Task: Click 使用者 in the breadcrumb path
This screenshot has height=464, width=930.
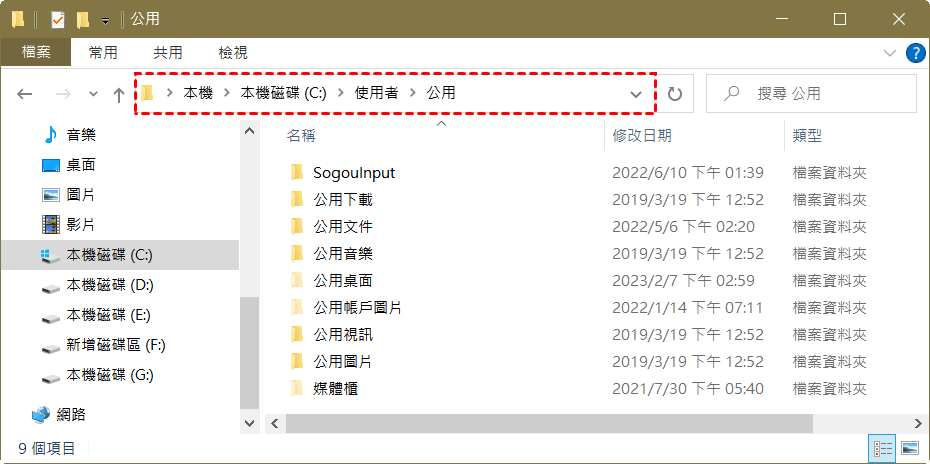Action: coord(376,93)
